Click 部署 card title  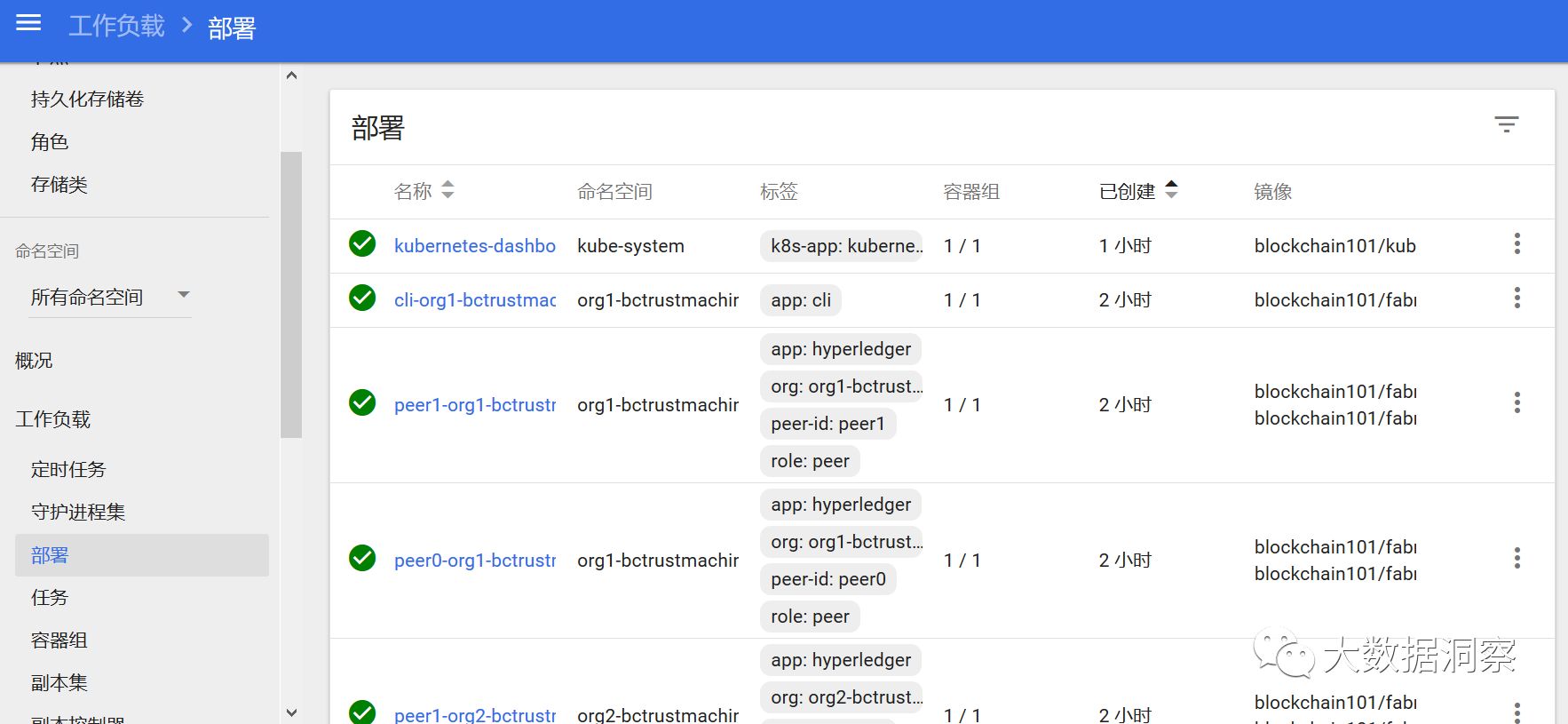(x=378, y=128)
